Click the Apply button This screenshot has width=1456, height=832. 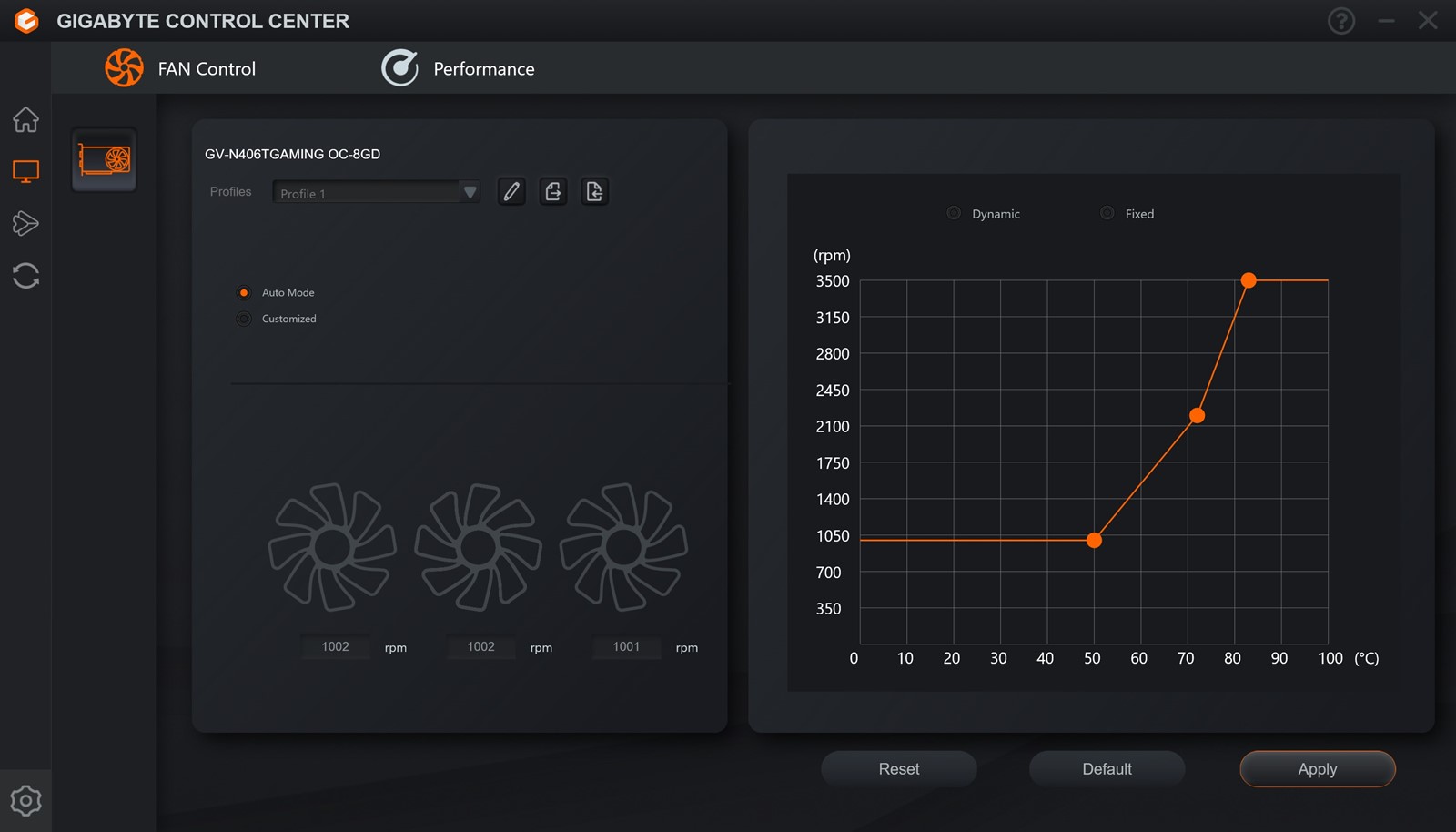tap(1318, 769)
